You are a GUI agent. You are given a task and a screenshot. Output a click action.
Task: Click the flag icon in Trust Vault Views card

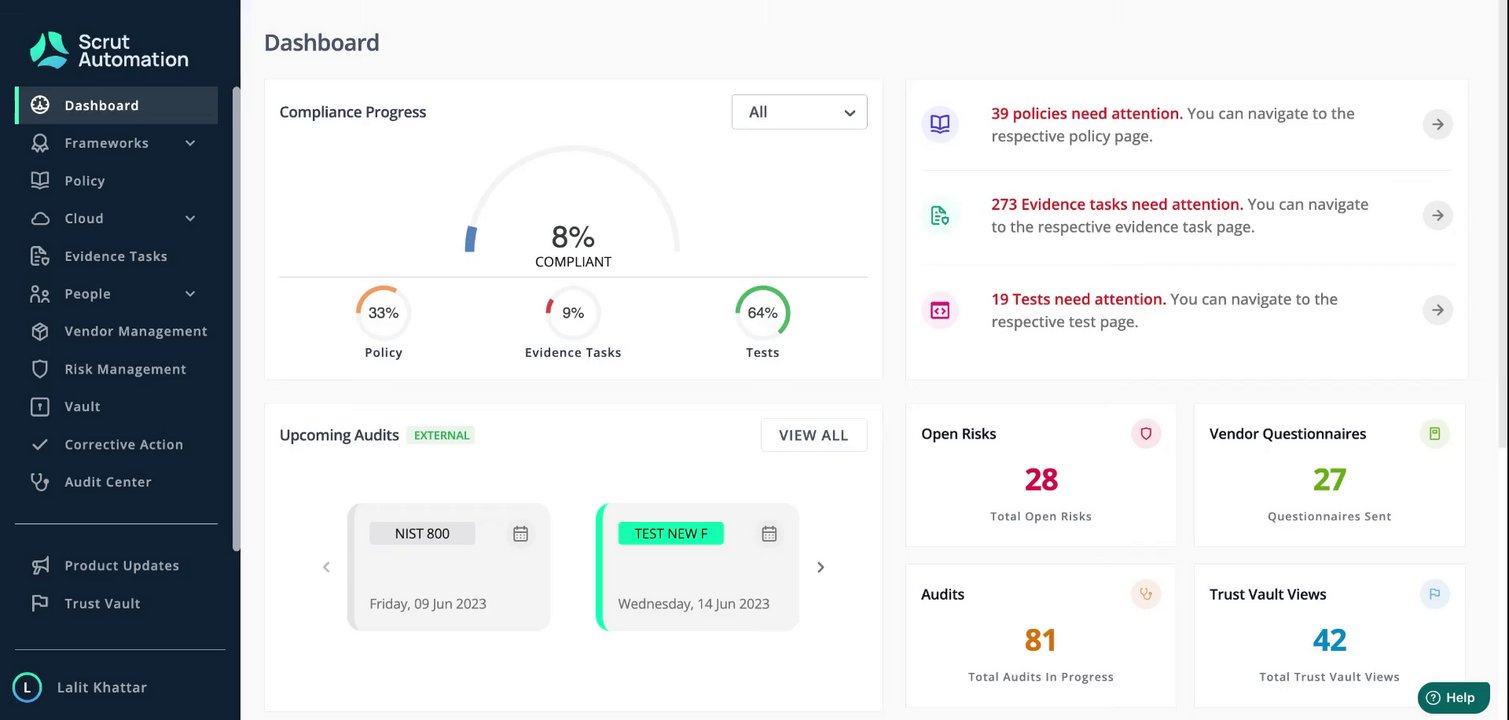point(1434,594)
